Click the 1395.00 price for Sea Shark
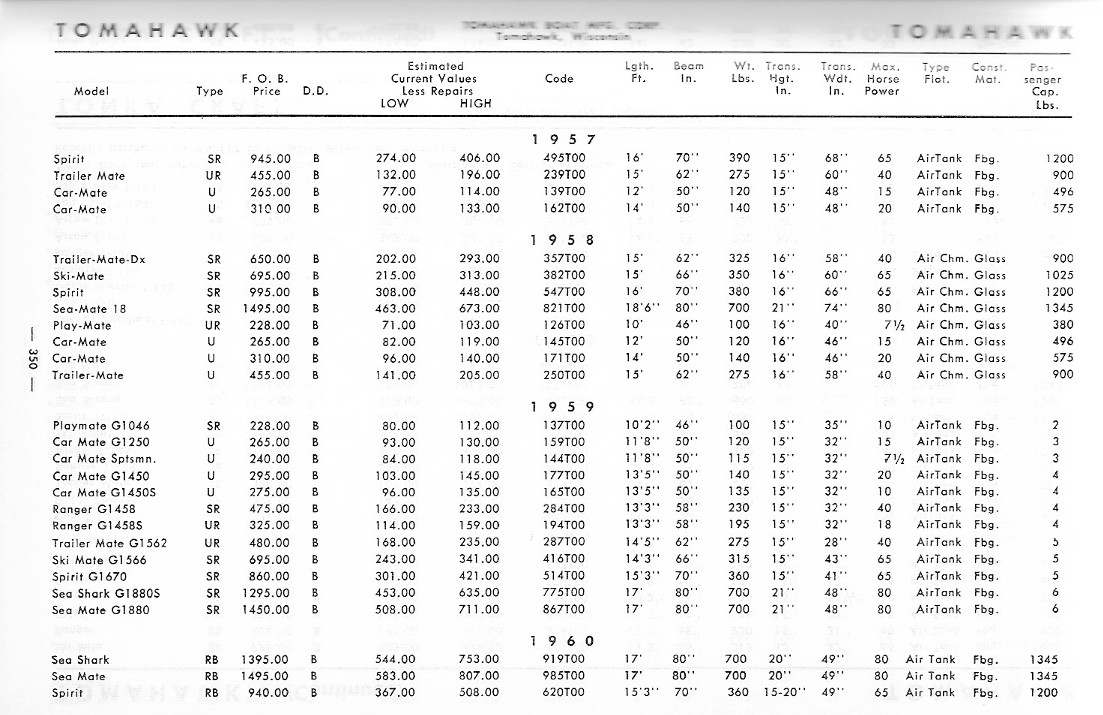The width and height of the screenshot is (1103, 715). pyautogui.click(x=265, y=660)
